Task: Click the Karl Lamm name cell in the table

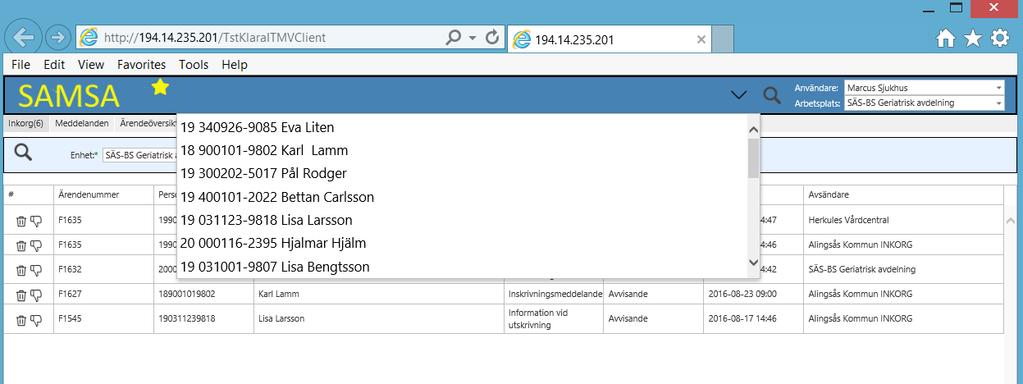Action: point(378,295)
